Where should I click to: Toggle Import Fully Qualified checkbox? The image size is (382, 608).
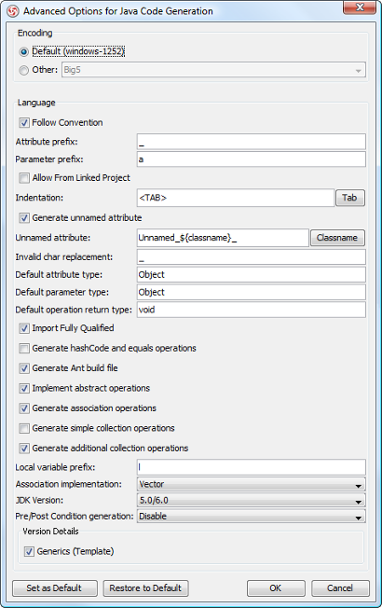click(24, 328)
